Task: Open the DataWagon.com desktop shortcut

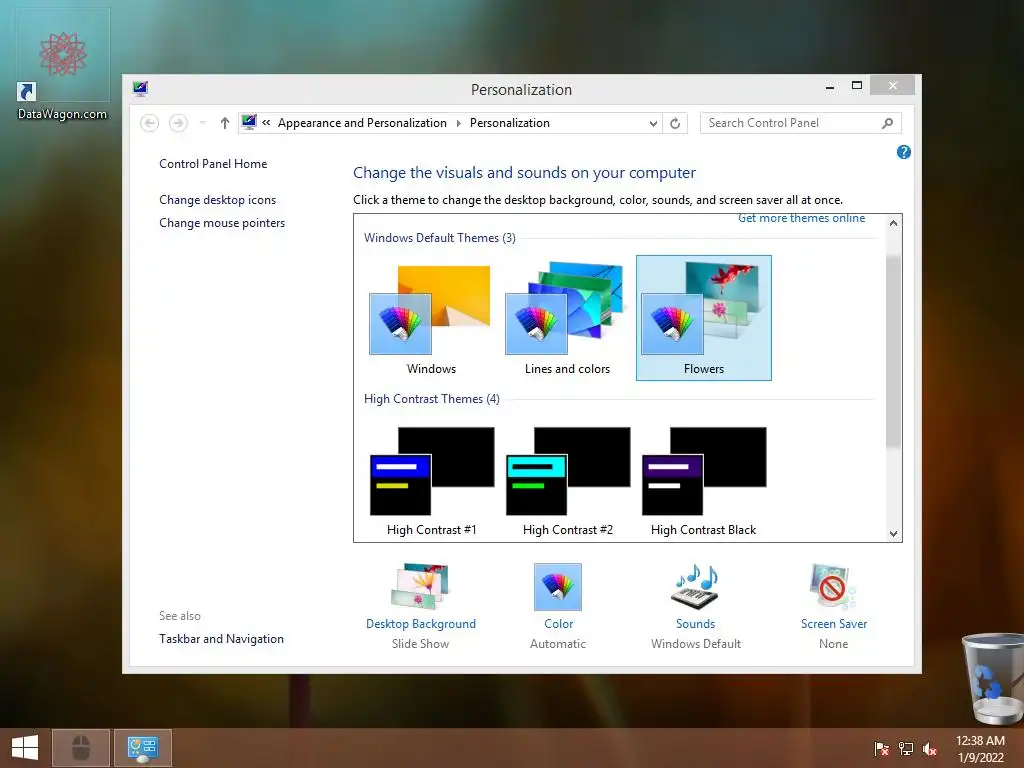Action: click(62, 65)
